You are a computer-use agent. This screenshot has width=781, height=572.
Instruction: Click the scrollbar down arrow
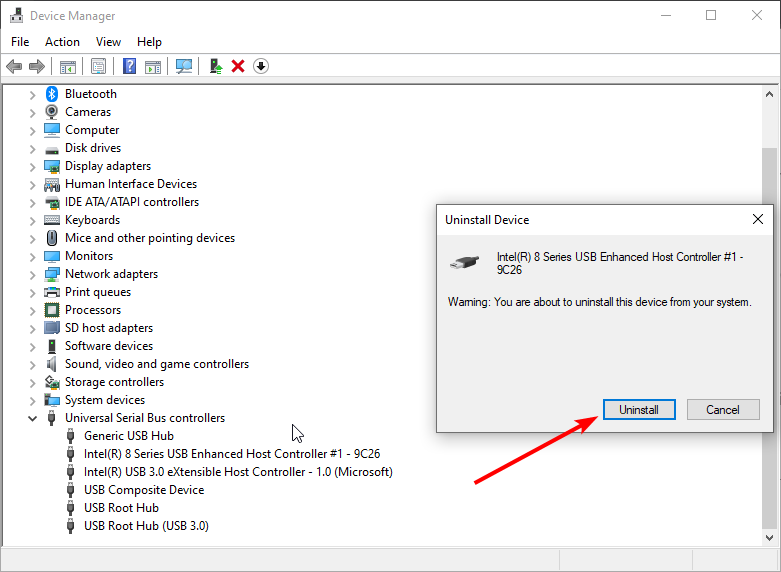[769, 538]
